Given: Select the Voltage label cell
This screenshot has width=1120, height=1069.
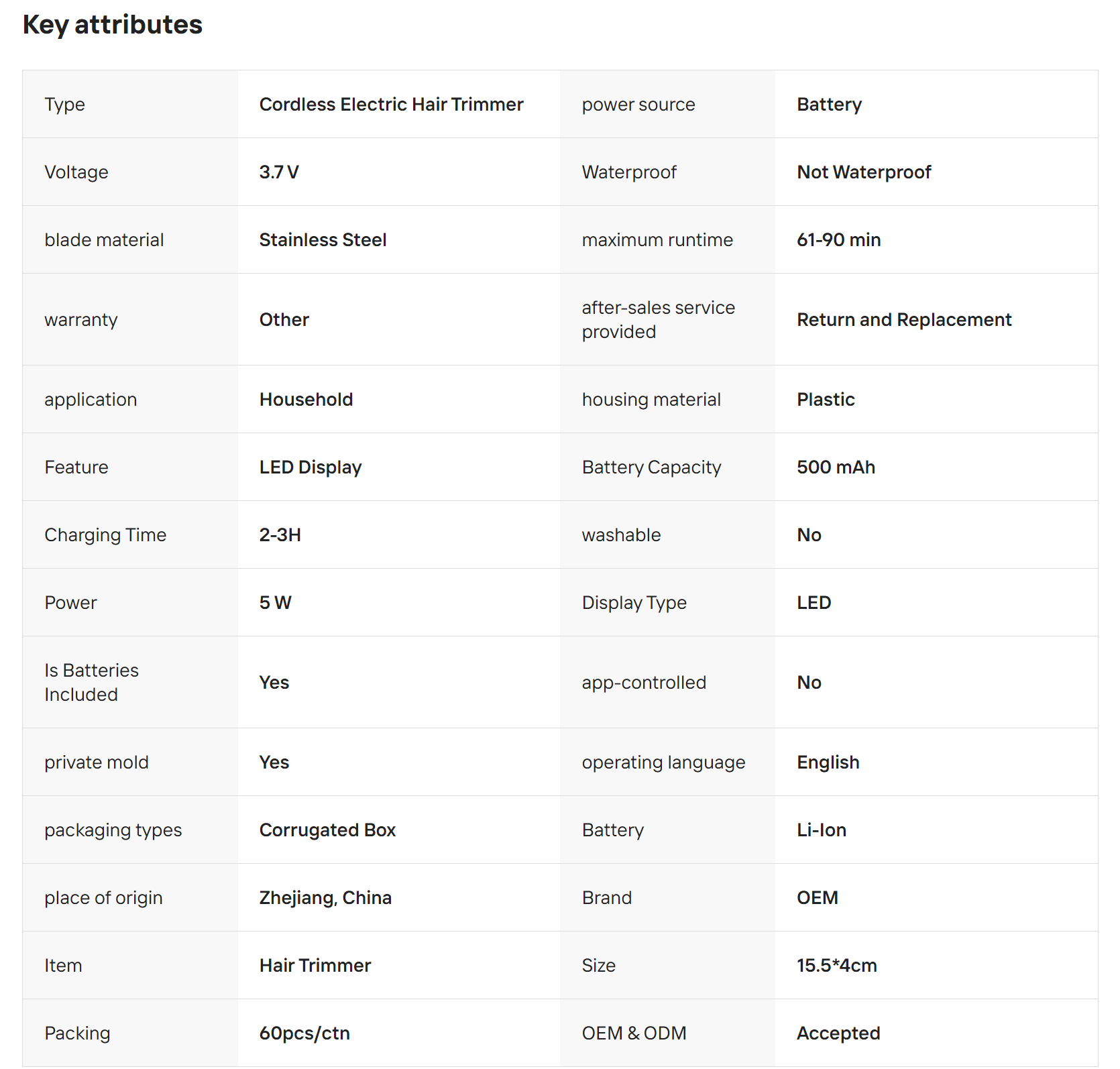Looking at the screenshot, I should [76, 172].
